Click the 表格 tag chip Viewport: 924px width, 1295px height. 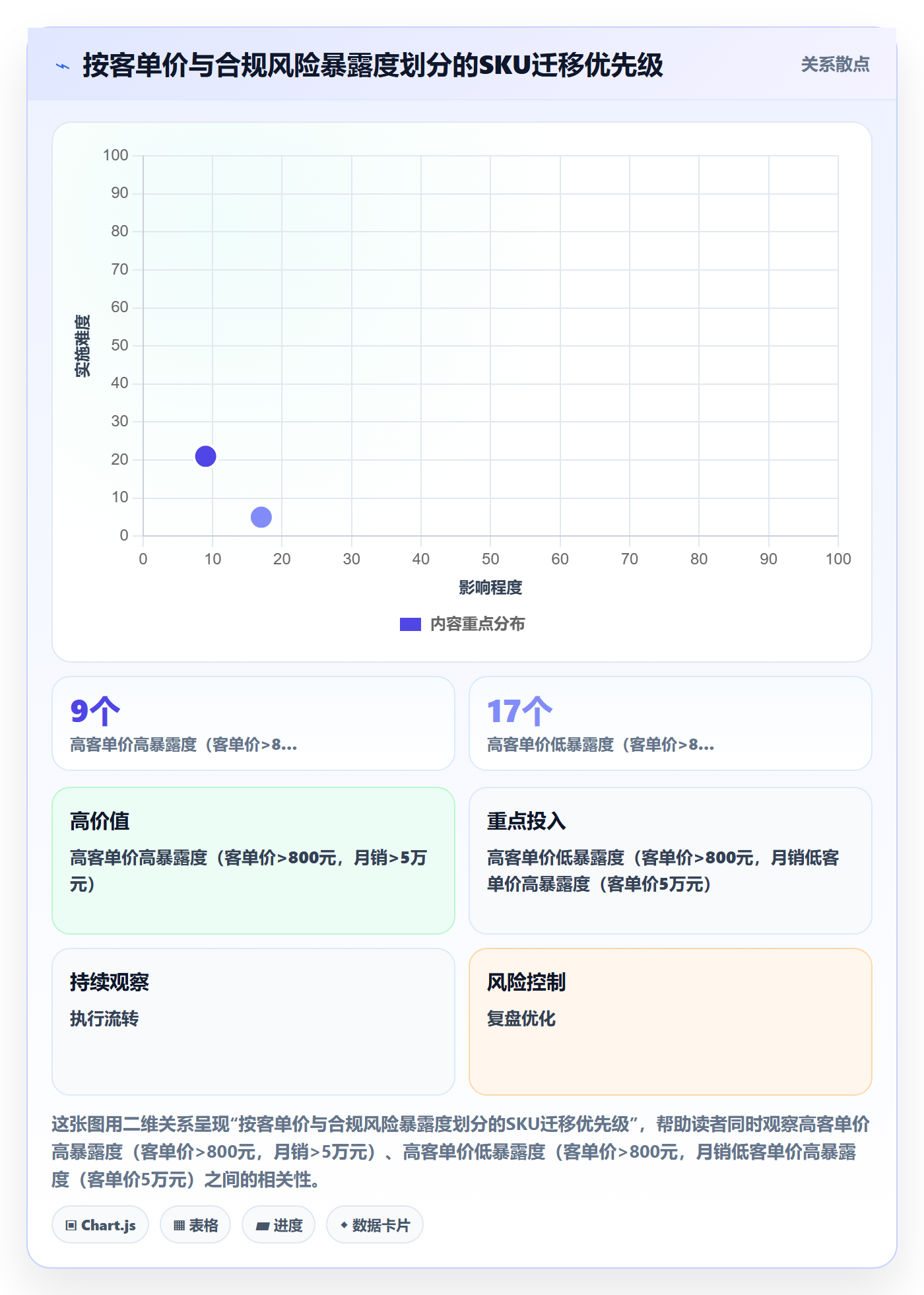coord(195,1225)
